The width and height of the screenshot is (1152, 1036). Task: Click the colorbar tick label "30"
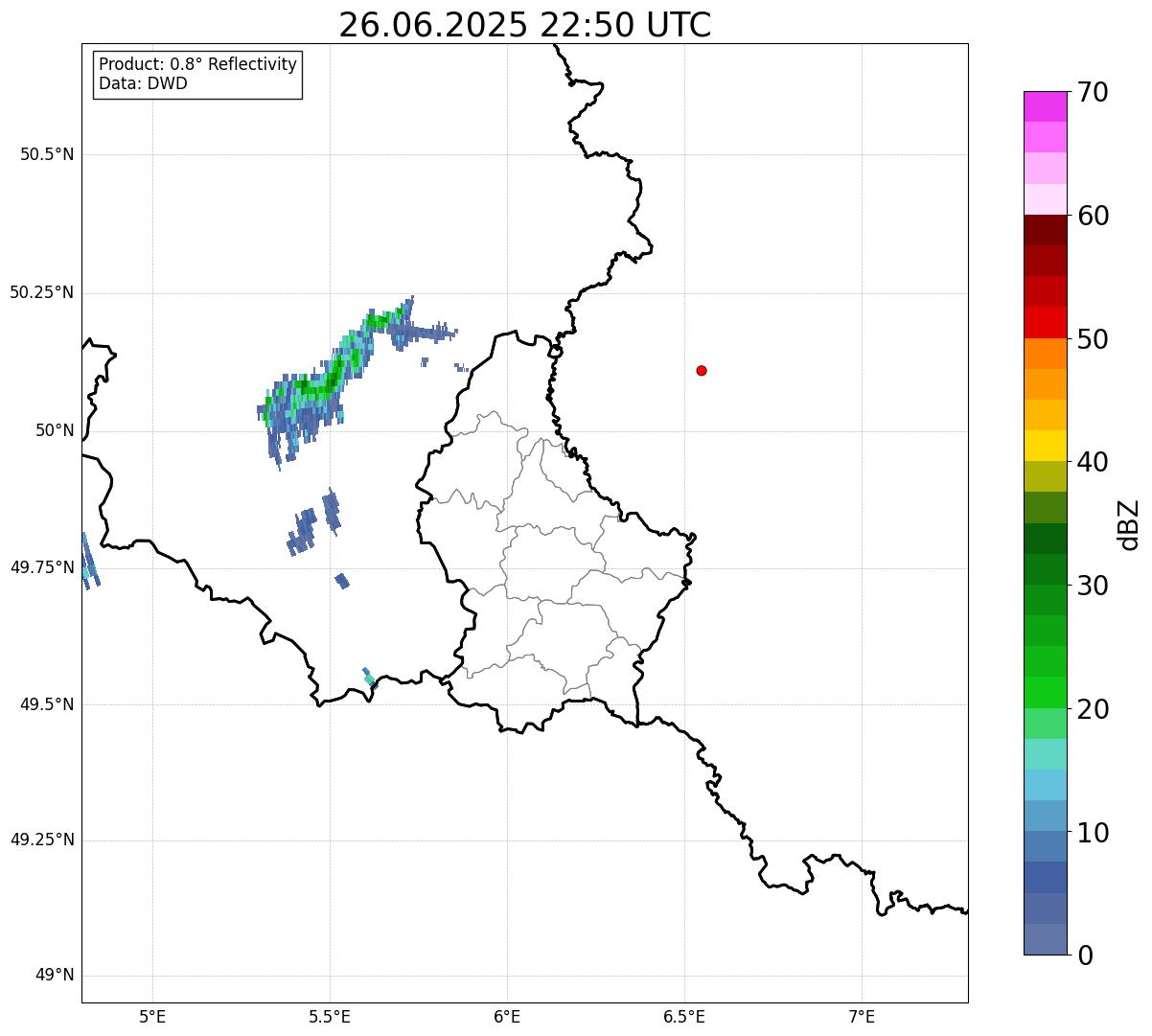pyautogui.click(x=1093, y=586)
